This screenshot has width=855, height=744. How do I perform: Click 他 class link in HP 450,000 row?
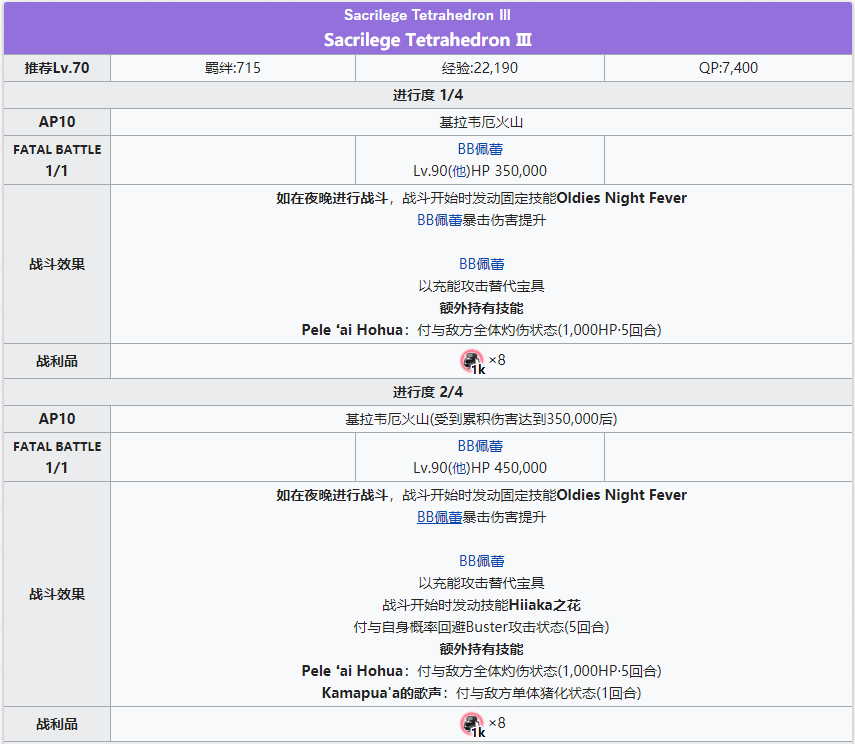[459, 467]
